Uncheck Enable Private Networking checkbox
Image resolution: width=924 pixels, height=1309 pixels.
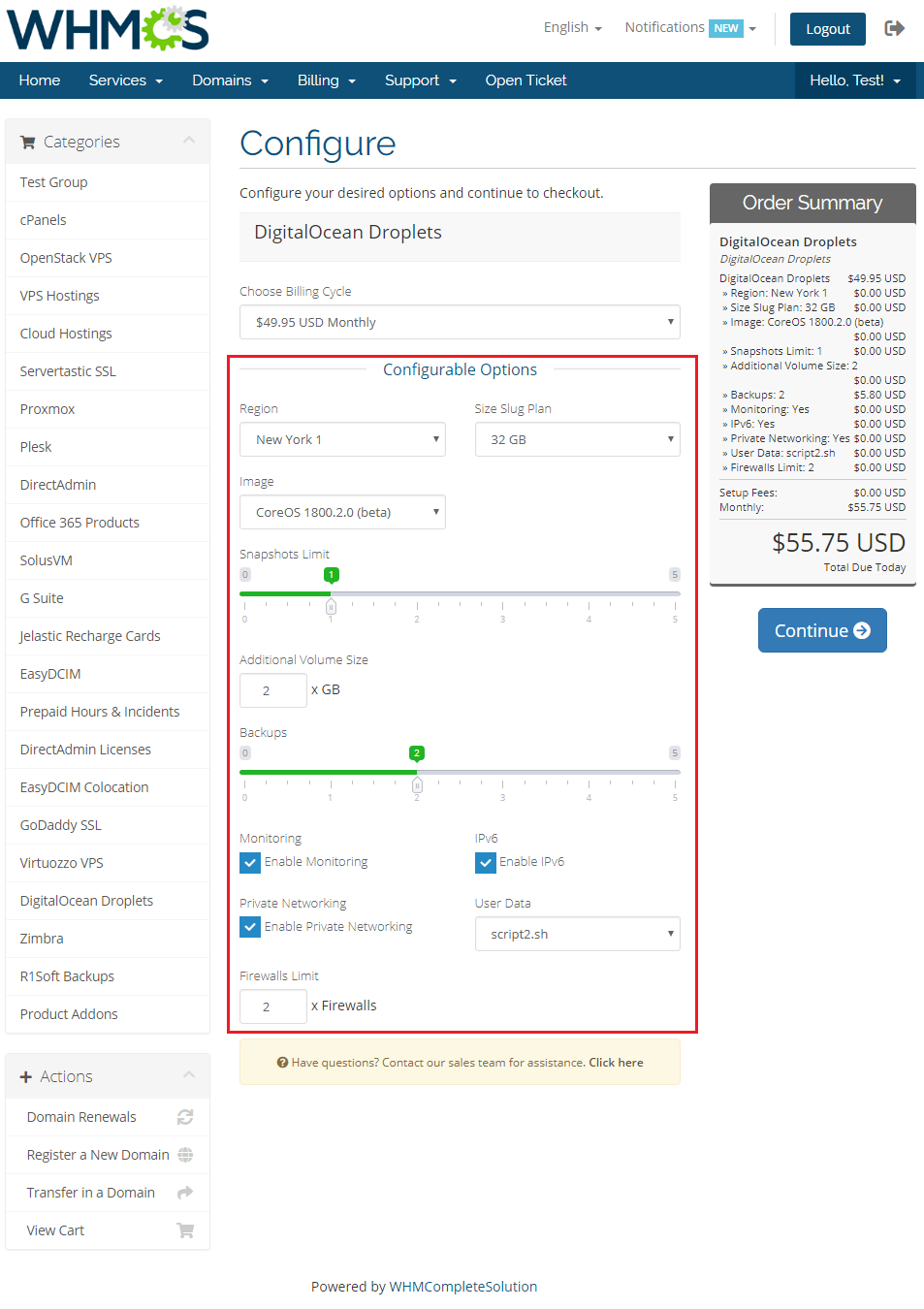pyautogui.click(x=250, y=927)
